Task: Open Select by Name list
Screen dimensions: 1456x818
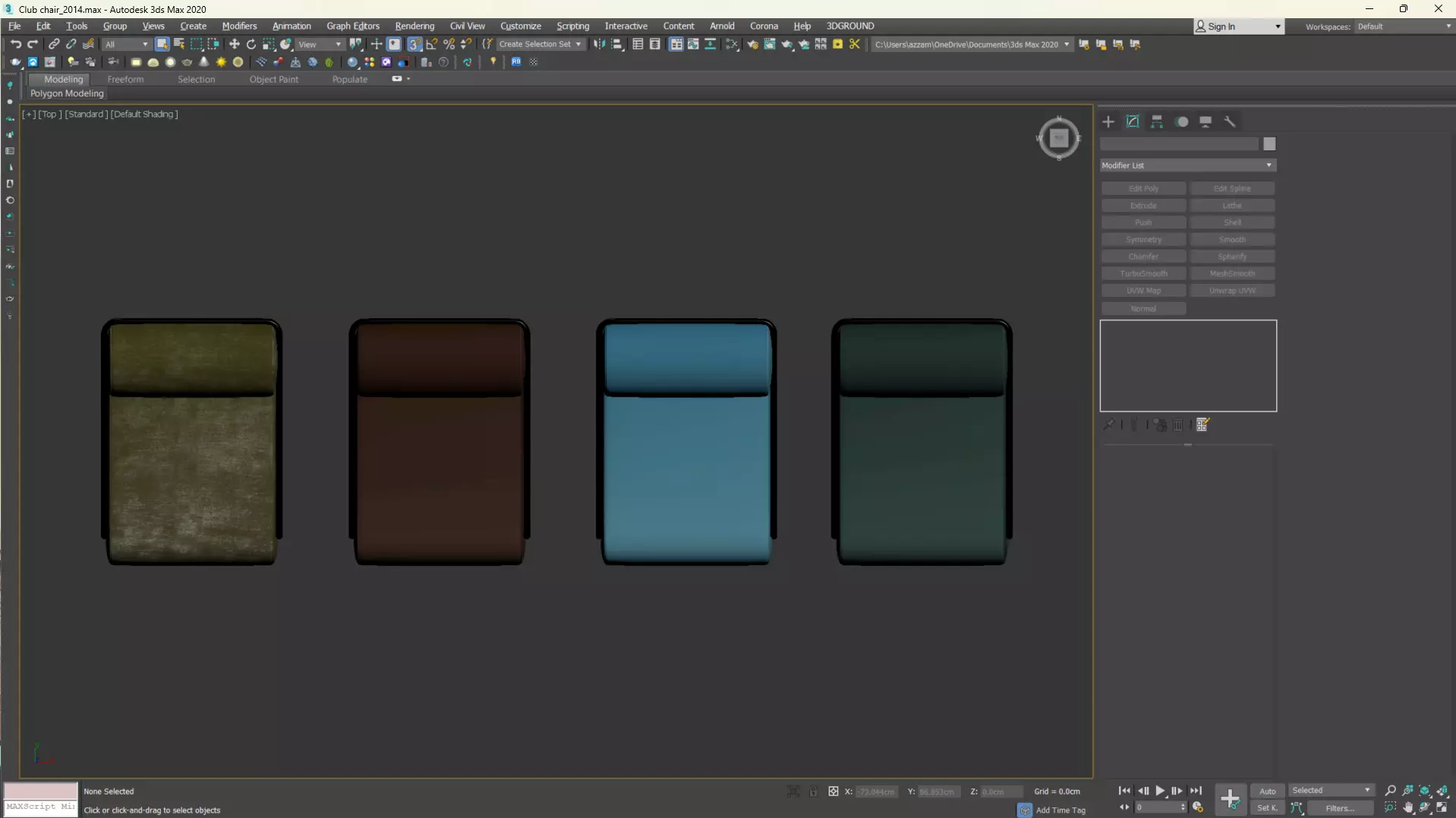Action: coord(179,44)
